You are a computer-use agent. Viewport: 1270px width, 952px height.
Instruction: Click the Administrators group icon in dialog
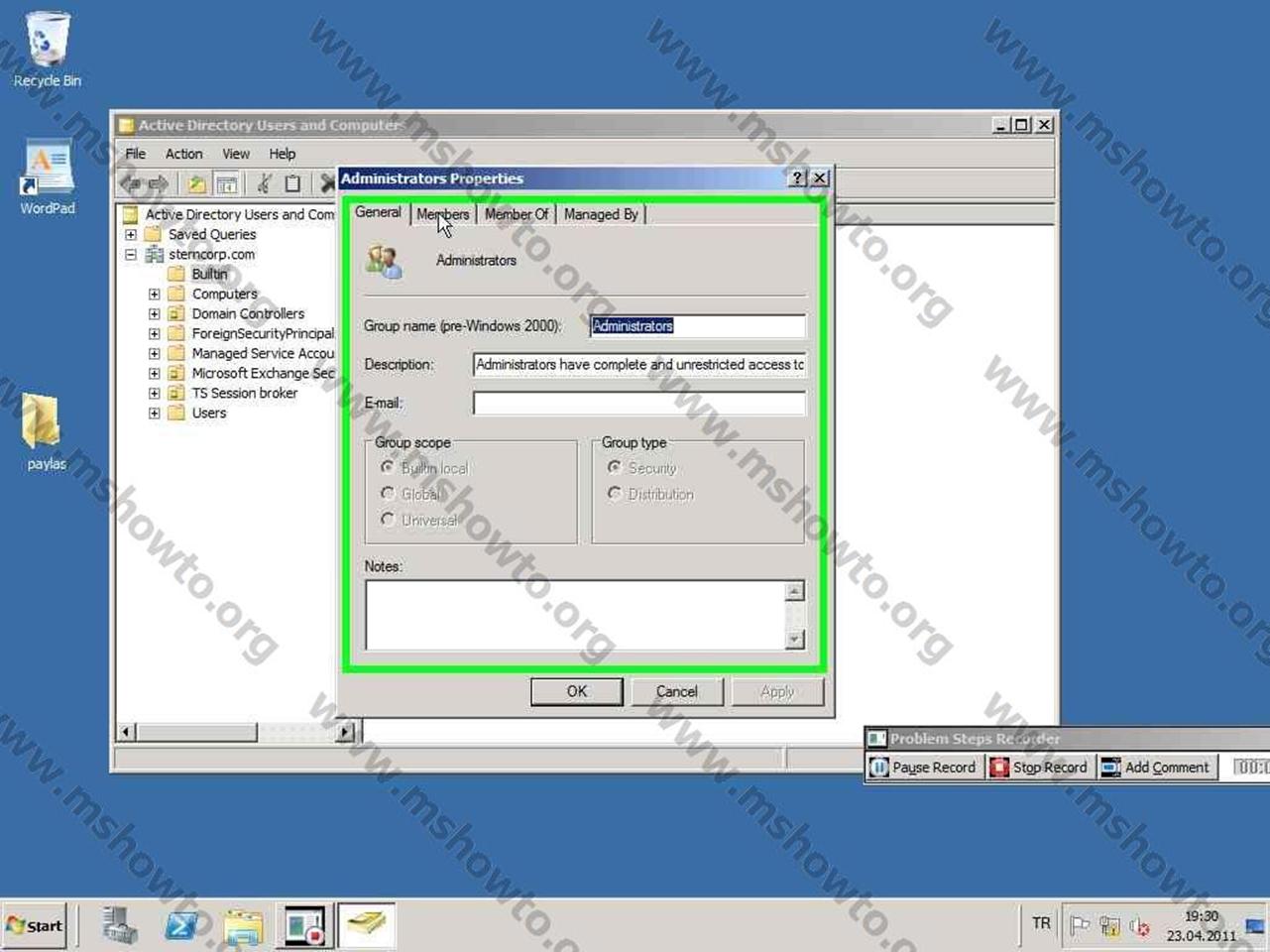(x=384, y=262)
